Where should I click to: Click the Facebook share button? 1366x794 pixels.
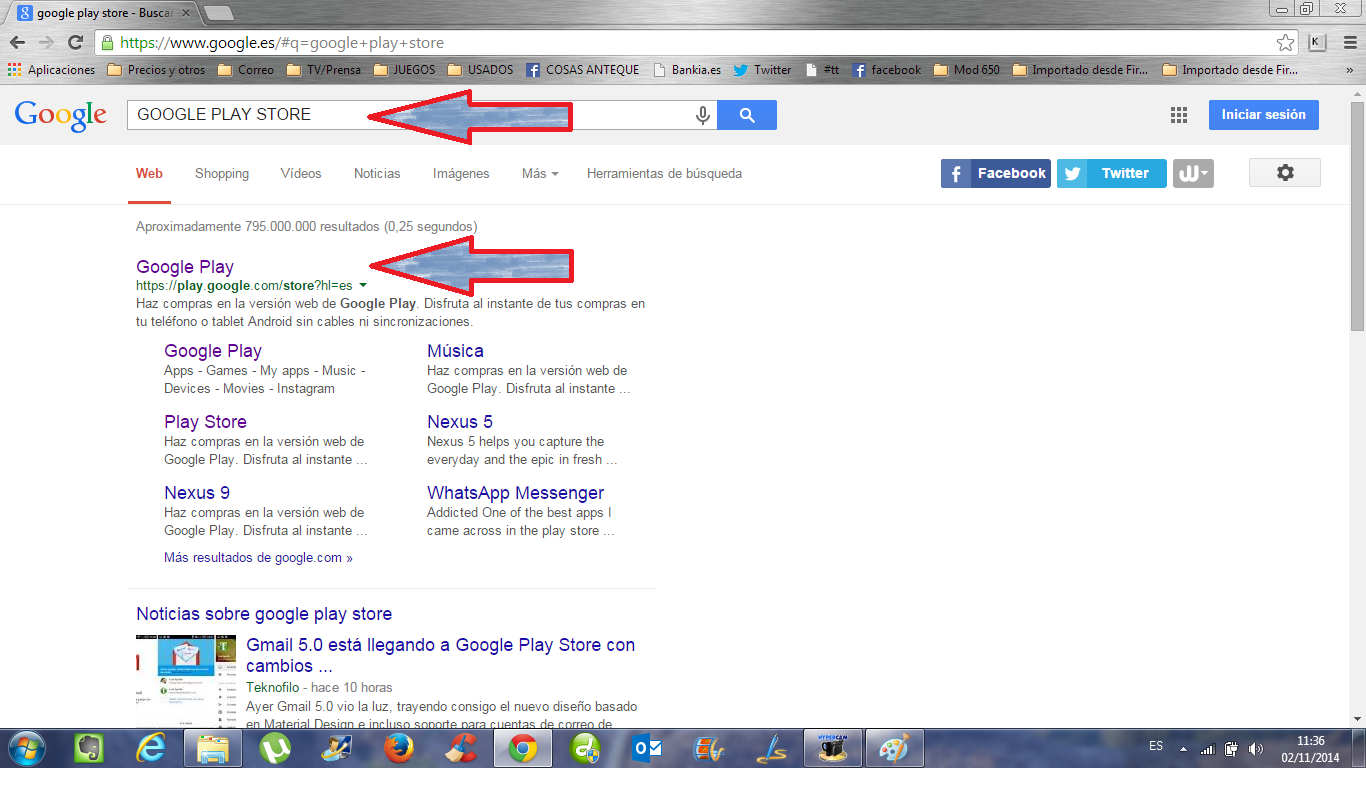(x=995, y=173)
